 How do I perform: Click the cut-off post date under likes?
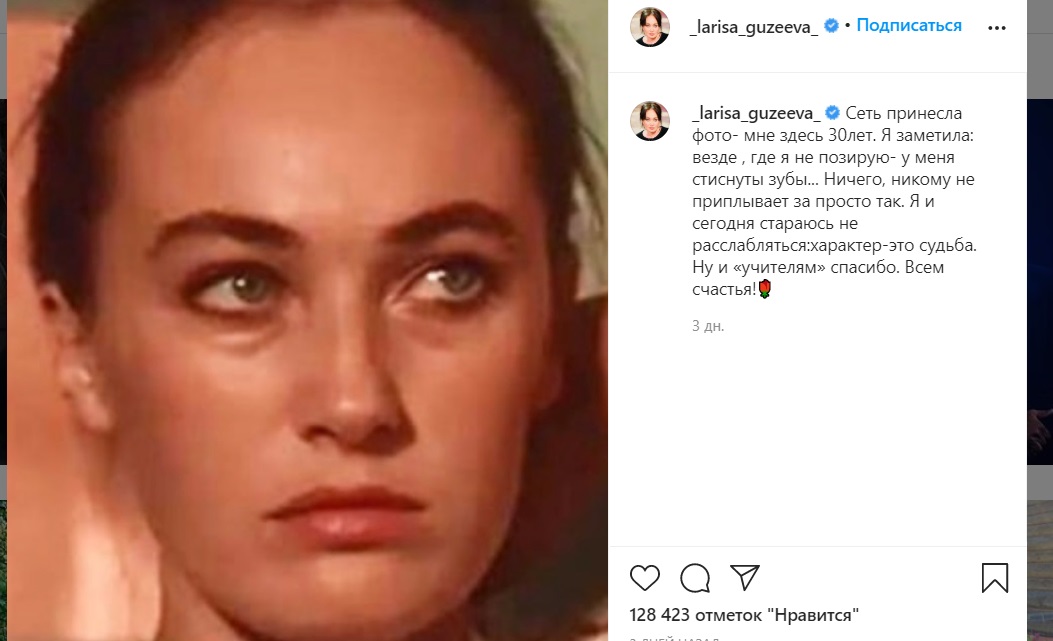(x=674, y=638)
